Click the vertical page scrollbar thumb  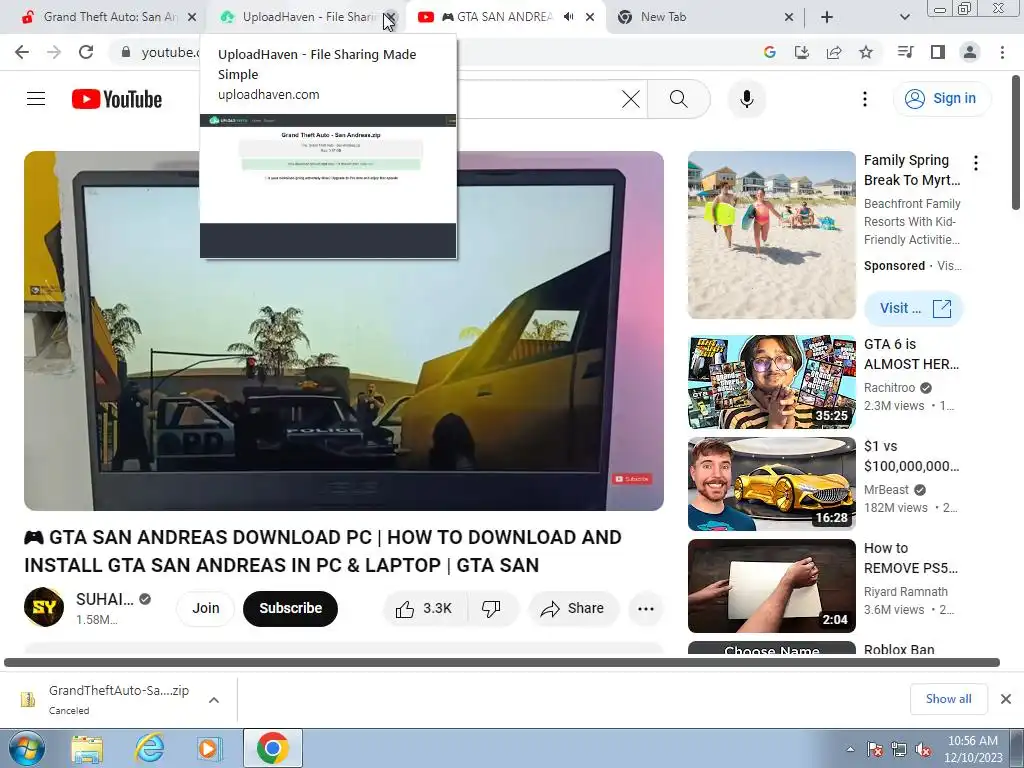[1016, 144]
